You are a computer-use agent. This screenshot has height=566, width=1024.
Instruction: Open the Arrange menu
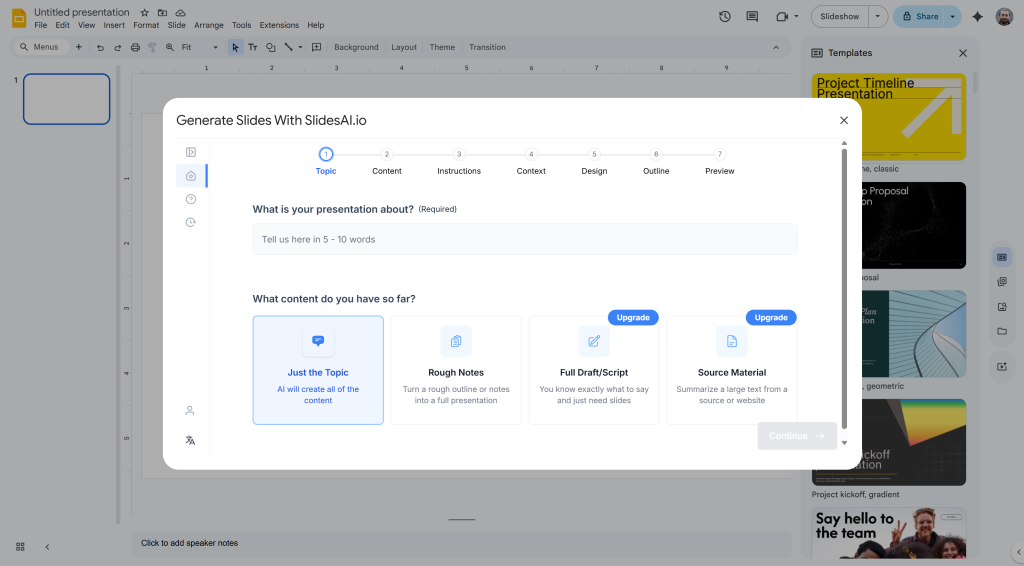click(208, 25)
